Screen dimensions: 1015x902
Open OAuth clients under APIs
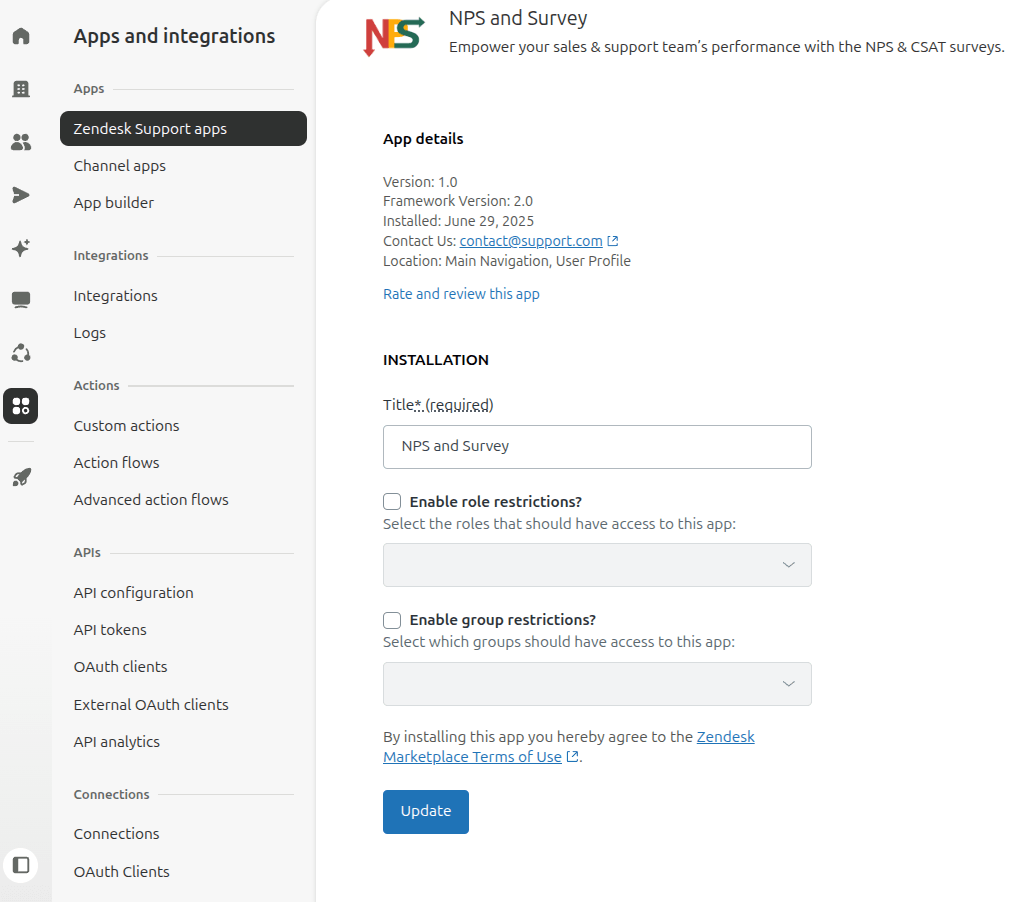[x=120, y=666]
